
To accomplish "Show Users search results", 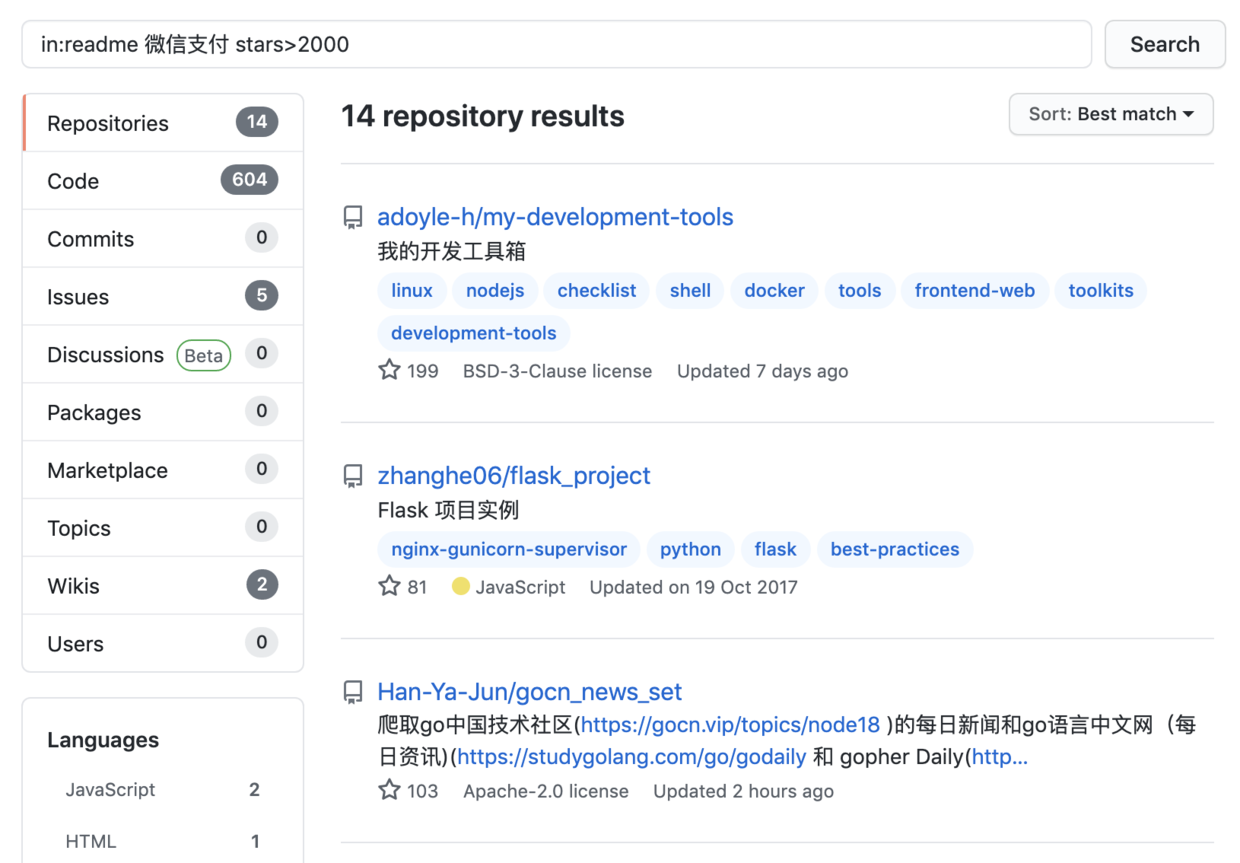I will coord(163,644).
